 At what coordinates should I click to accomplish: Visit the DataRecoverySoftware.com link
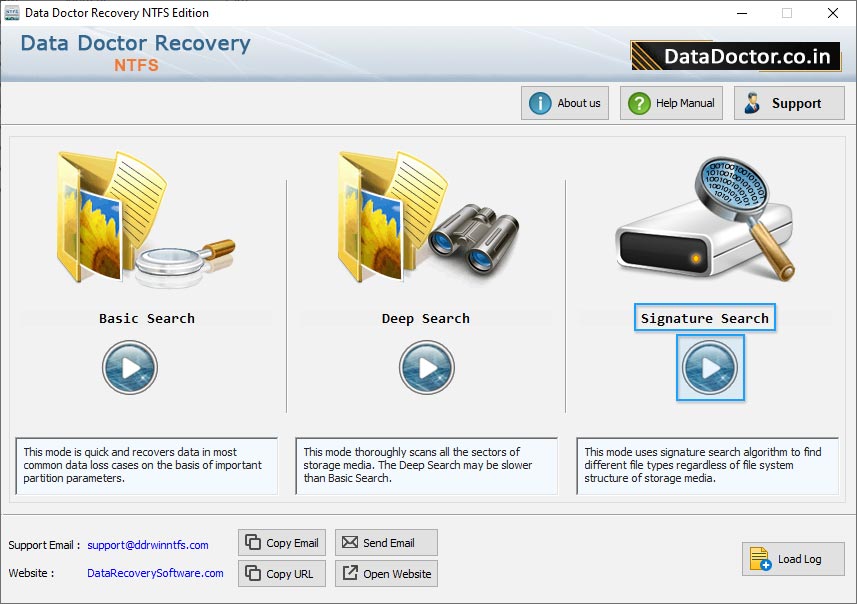click(155, 573)
